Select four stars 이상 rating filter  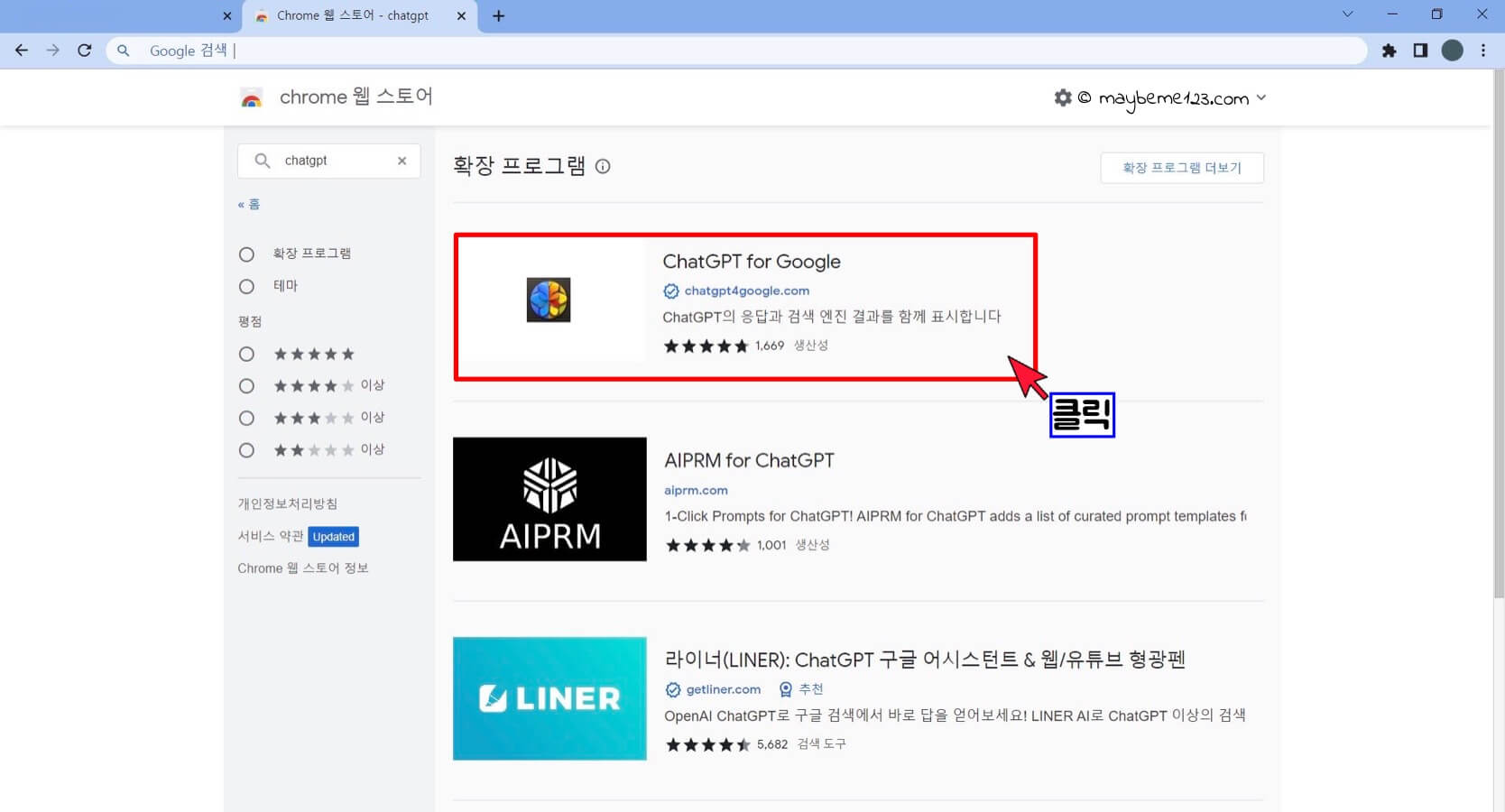[246, 386]
